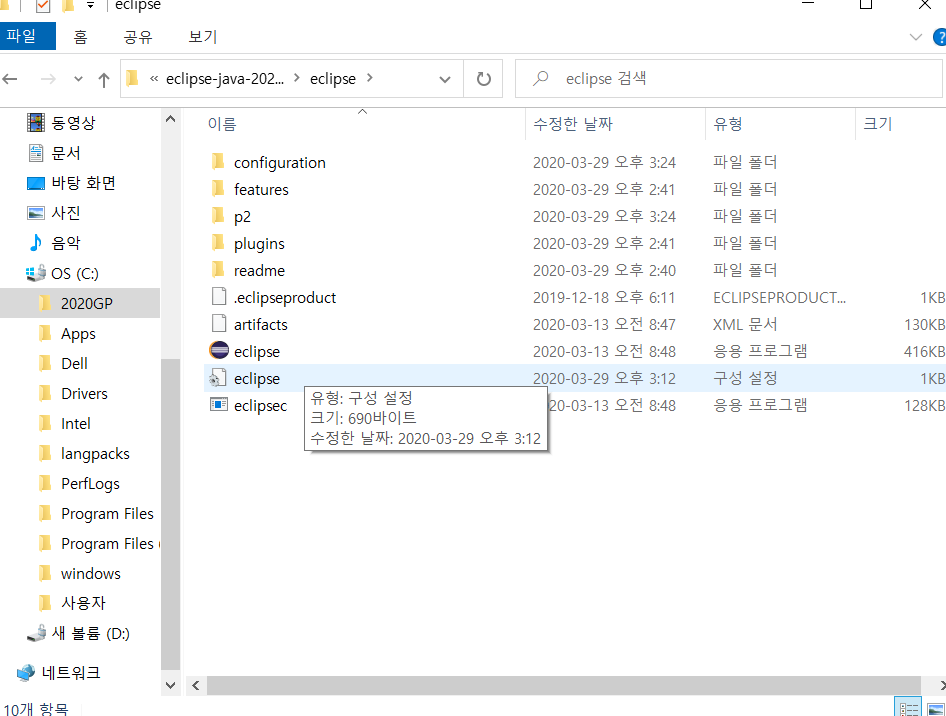Screen dimensions: 946x716
Task: Select the eclipse application purple sphere icon
Action: click(218, 350)
